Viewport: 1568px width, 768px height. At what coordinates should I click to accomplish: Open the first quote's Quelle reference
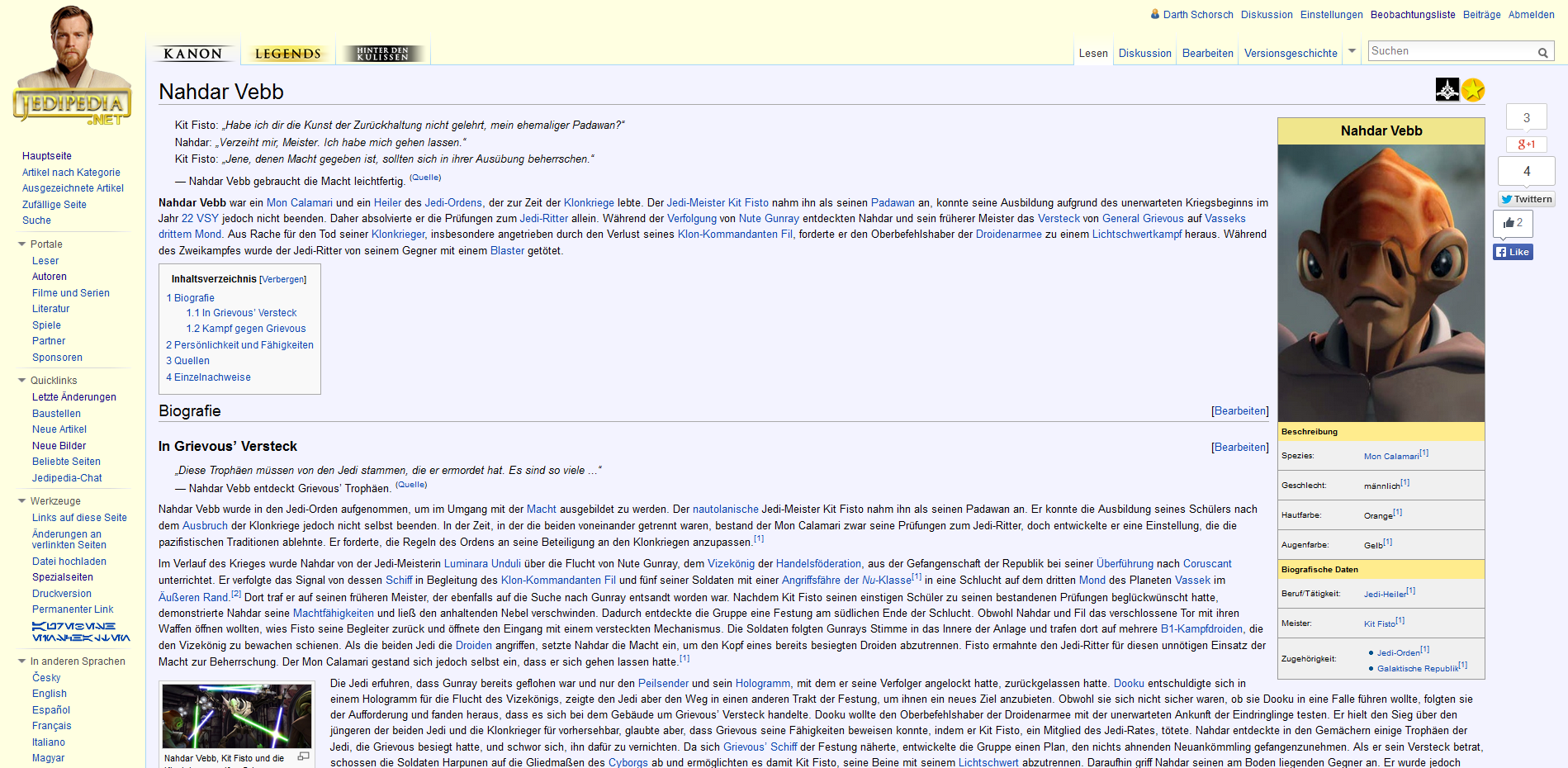click(x=425, y=178)
